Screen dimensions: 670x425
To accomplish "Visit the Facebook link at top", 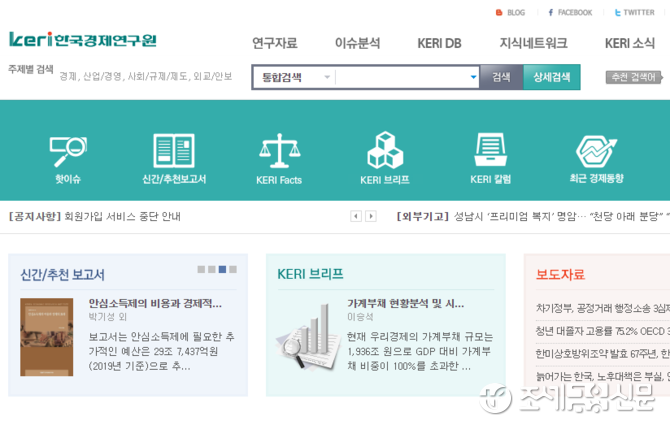I will click(551, 13).
